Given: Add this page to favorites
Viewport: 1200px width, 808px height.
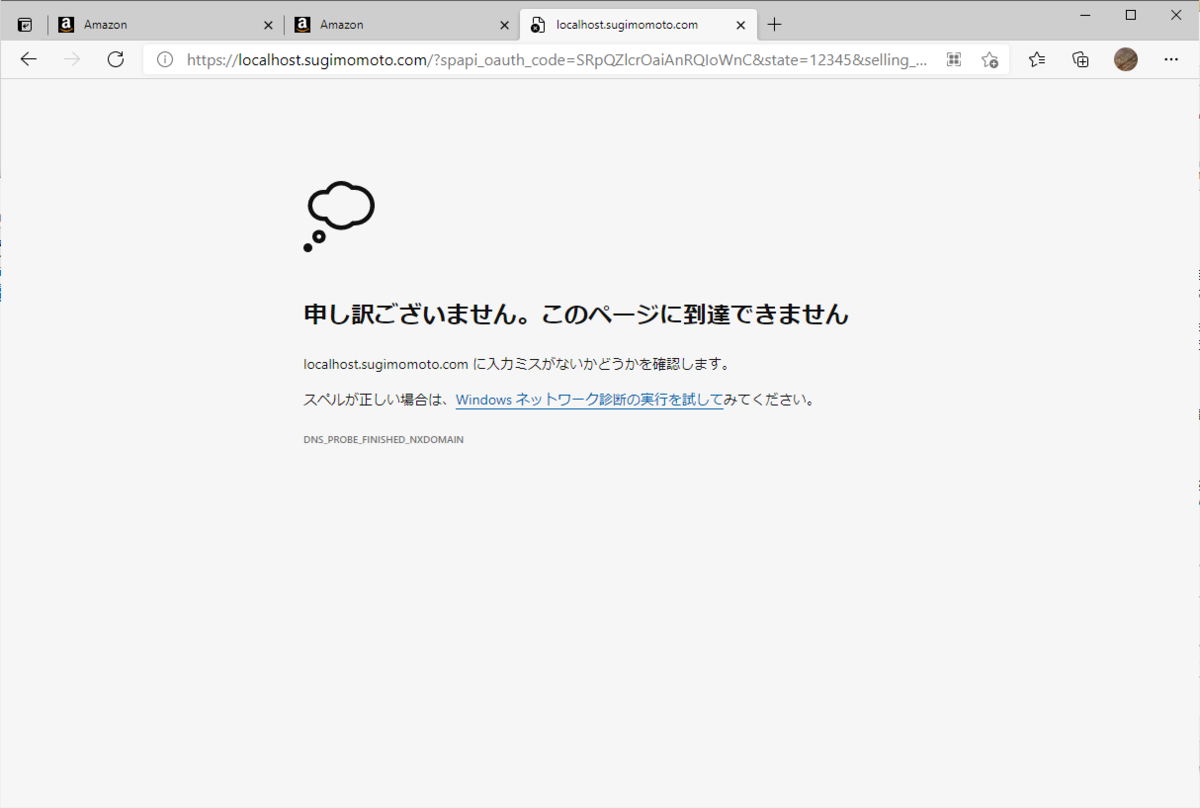Looking at the screenshot, I should (x=990, y=59).
